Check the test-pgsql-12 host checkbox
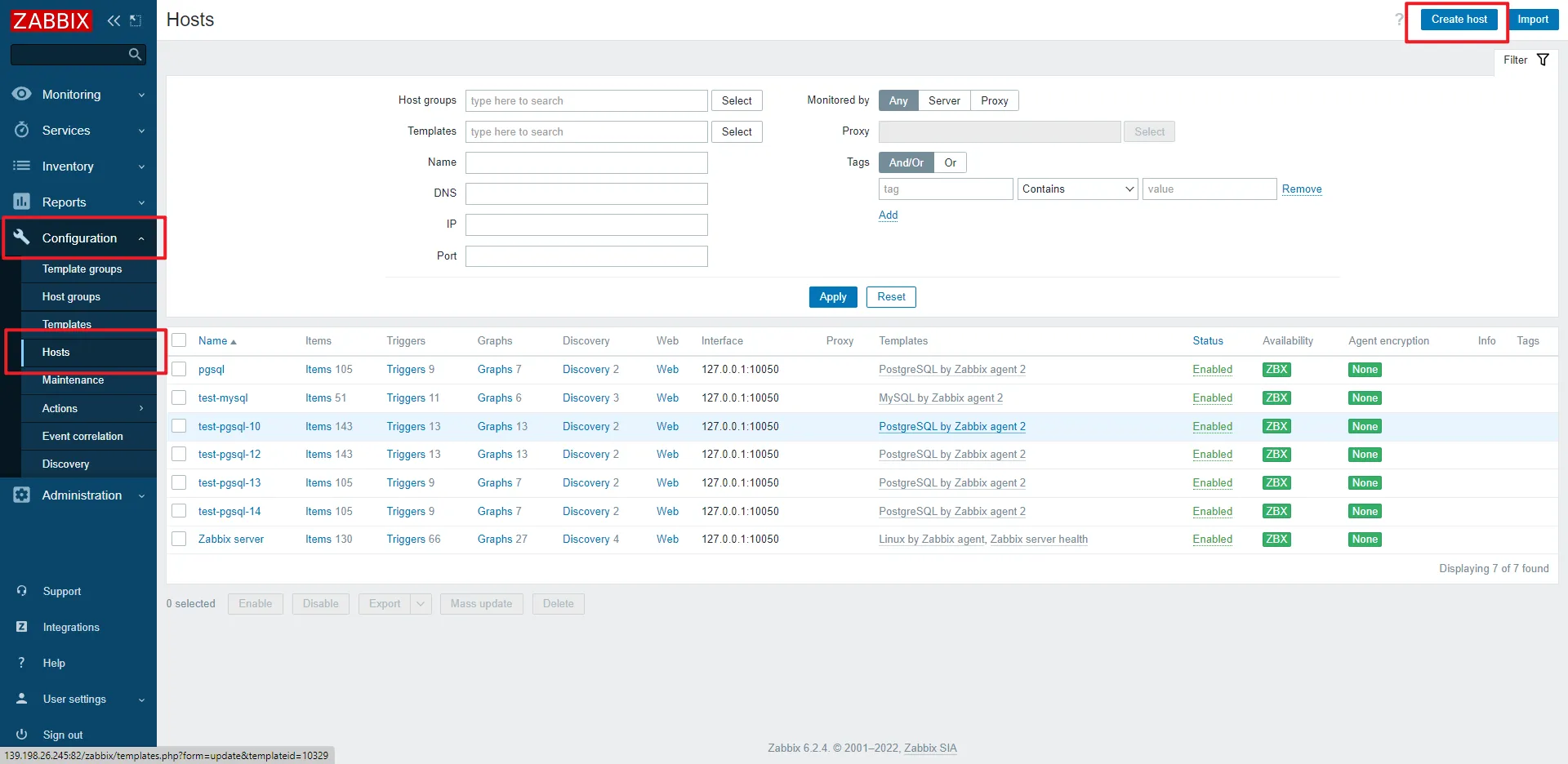 180,454
